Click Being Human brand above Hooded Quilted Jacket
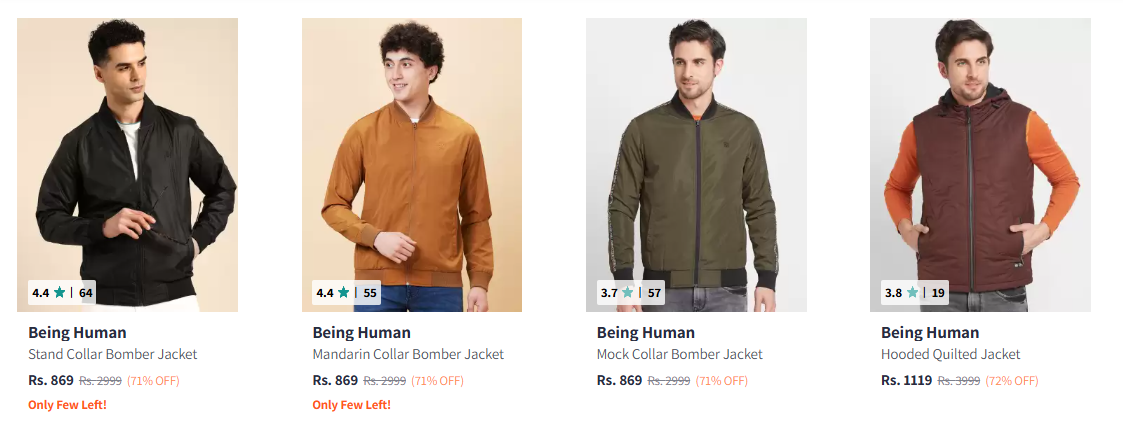1123x435 pixels. 930,333
